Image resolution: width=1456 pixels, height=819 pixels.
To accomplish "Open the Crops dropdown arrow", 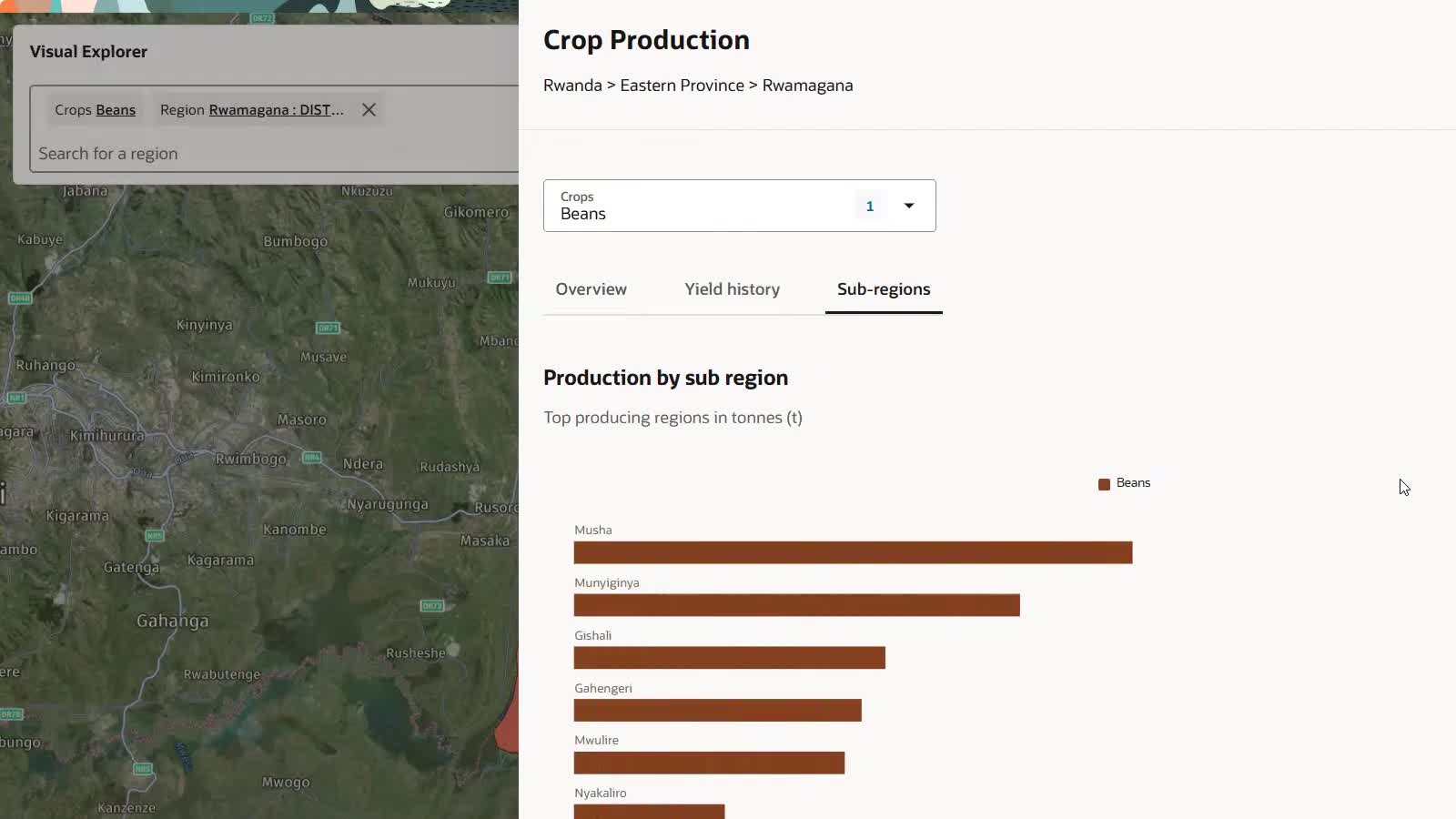I will click(x=908, y=206).
